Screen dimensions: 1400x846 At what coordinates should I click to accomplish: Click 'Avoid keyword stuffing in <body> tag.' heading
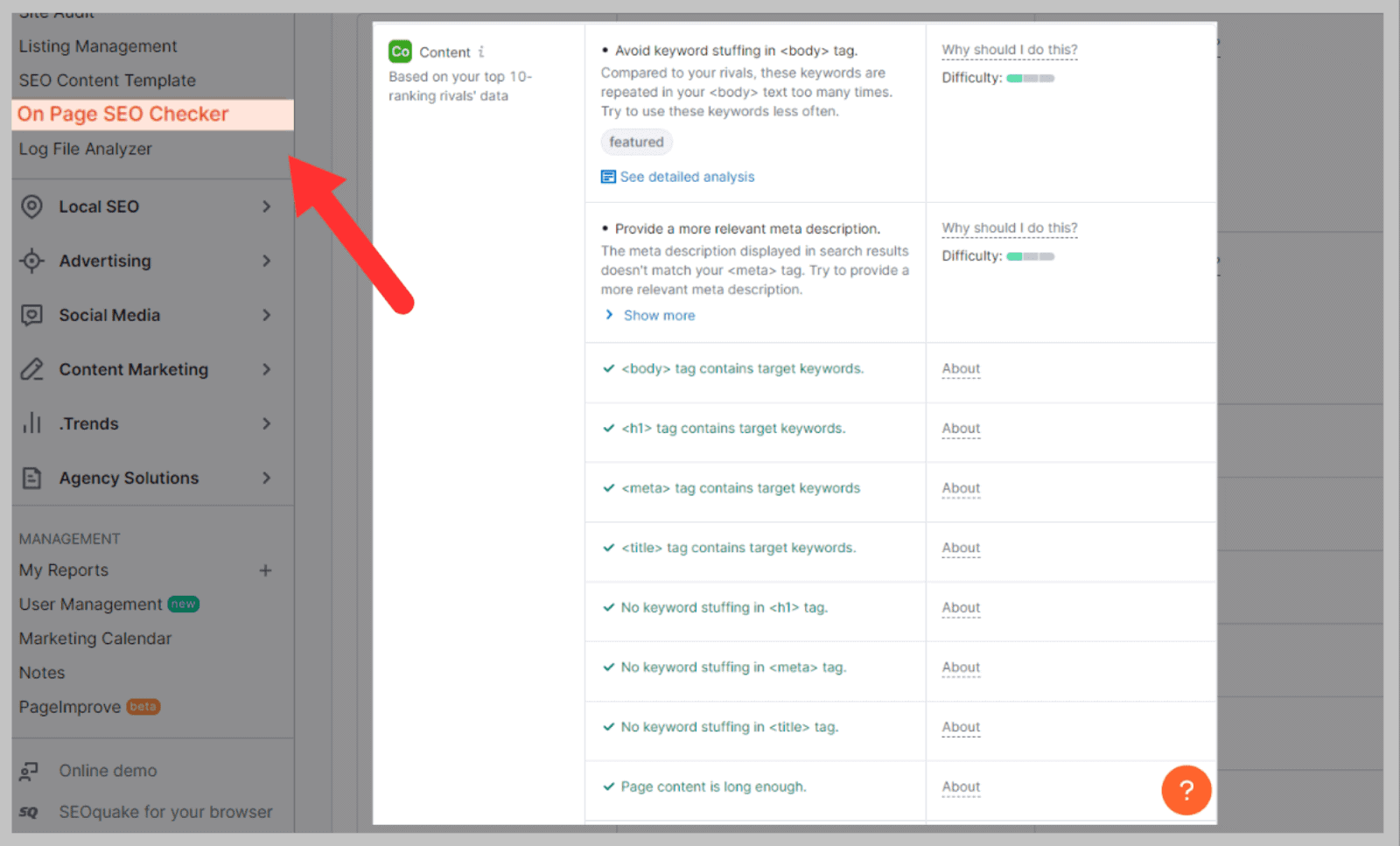[x=736, y=51]
